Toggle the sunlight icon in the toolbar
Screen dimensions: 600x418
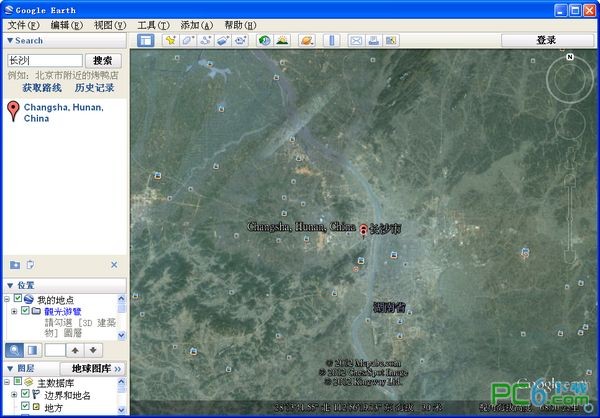(x=282, y=40)
